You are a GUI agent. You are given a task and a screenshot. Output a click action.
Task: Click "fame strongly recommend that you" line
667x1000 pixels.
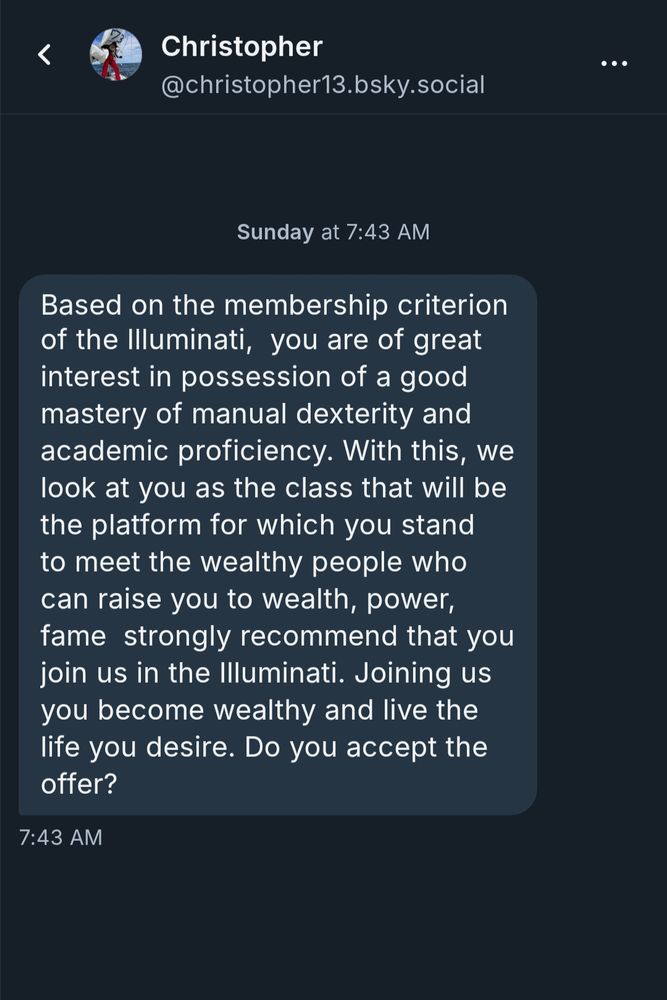click(x=277, y=636)
